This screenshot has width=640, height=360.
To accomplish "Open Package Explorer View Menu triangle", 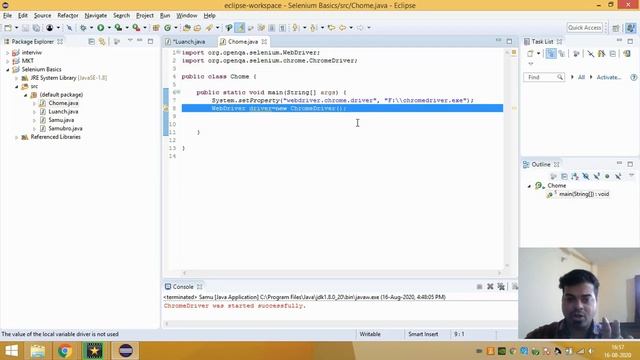I will tap(130, 41).
